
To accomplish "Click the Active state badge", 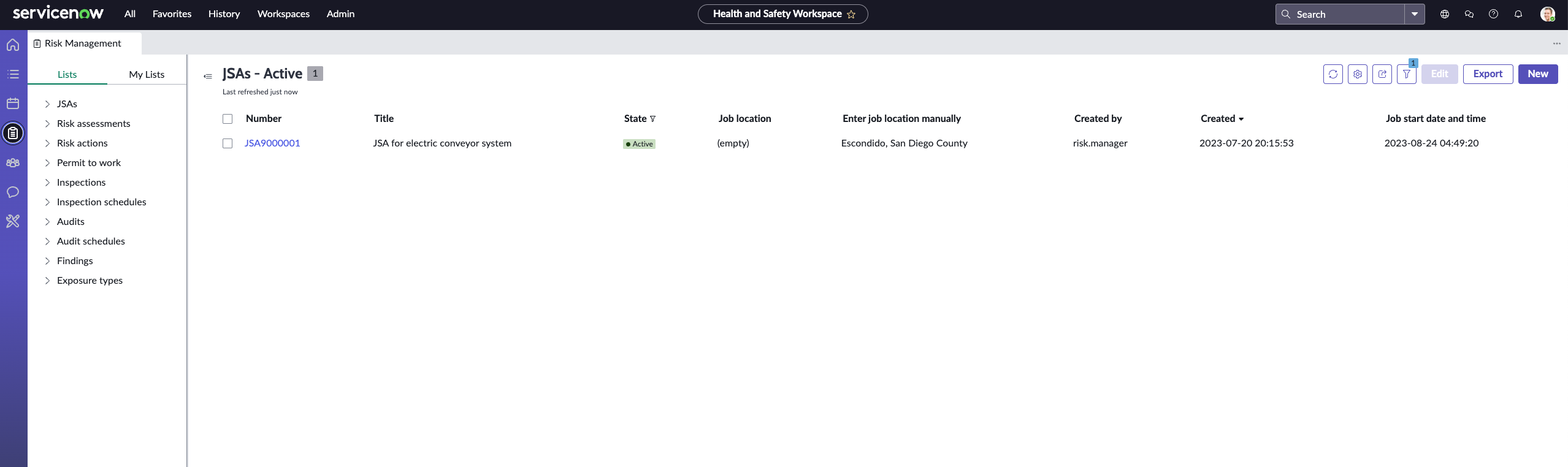I will coord(640,144).
